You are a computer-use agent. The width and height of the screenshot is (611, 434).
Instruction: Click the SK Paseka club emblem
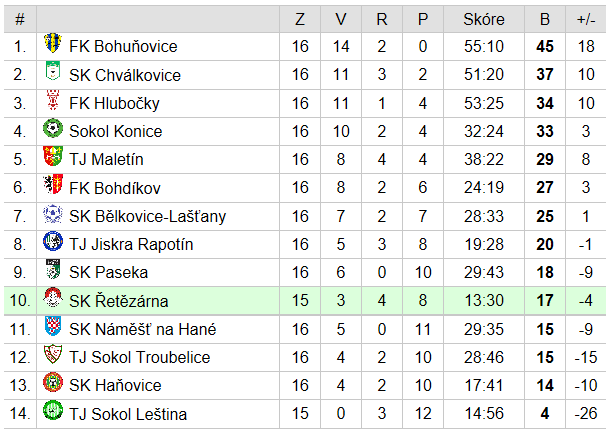(x=53, y=269)
